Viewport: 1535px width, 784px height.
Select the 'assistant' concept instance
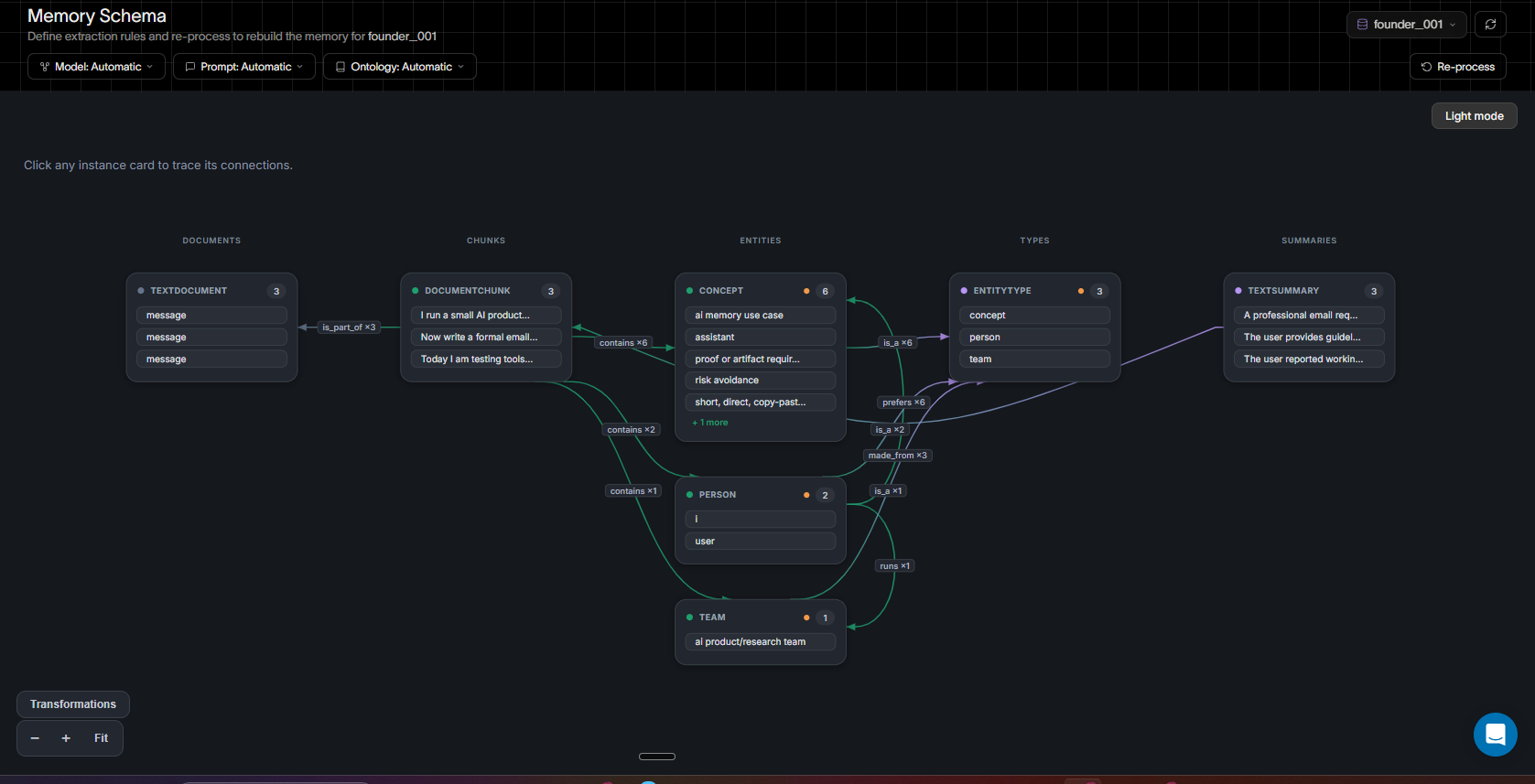point(761,338)
